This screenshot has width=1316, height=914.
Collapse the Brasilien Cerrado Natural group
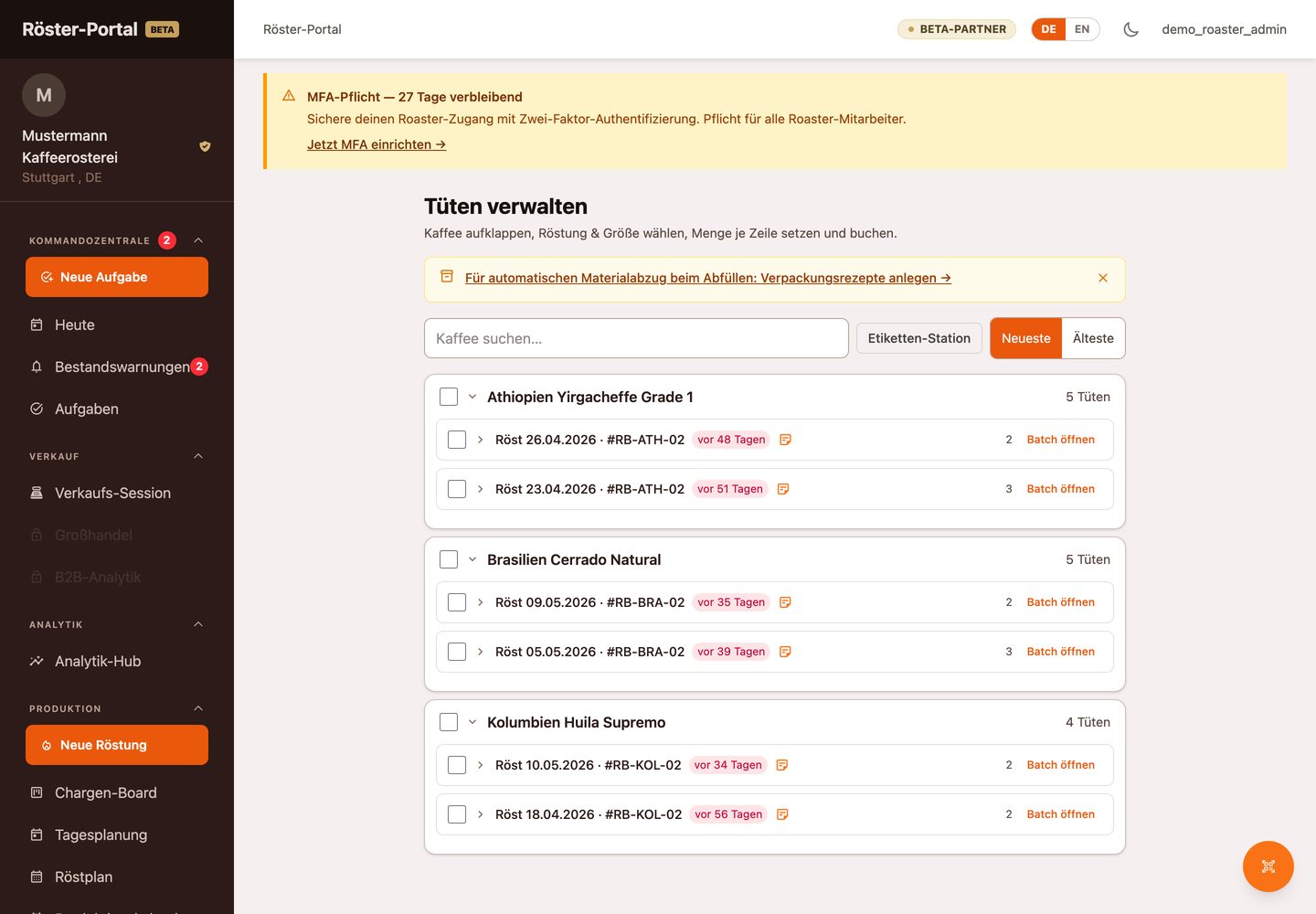472,559
